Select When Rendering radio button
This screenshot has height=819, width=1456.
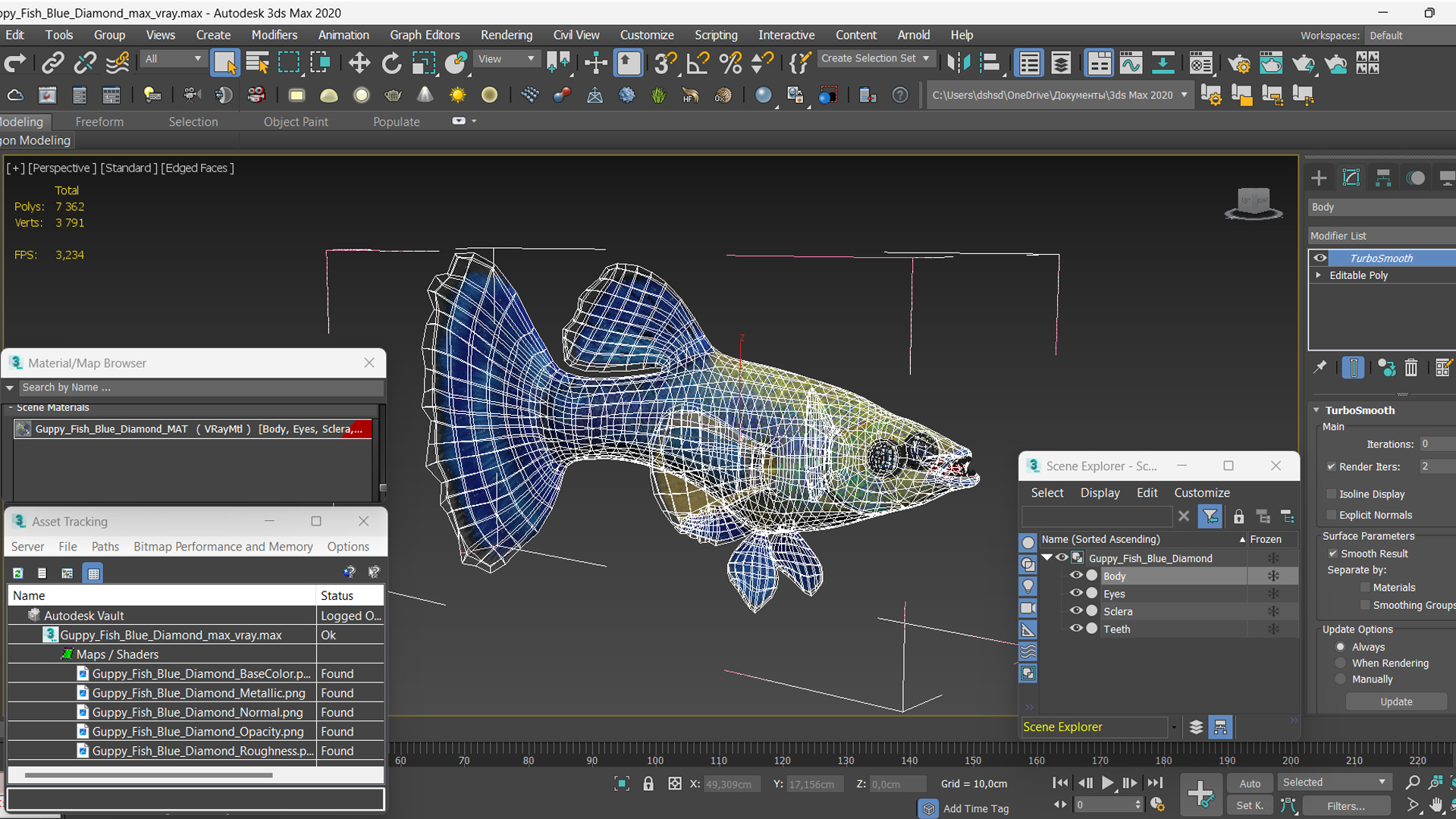(1341, 663)
